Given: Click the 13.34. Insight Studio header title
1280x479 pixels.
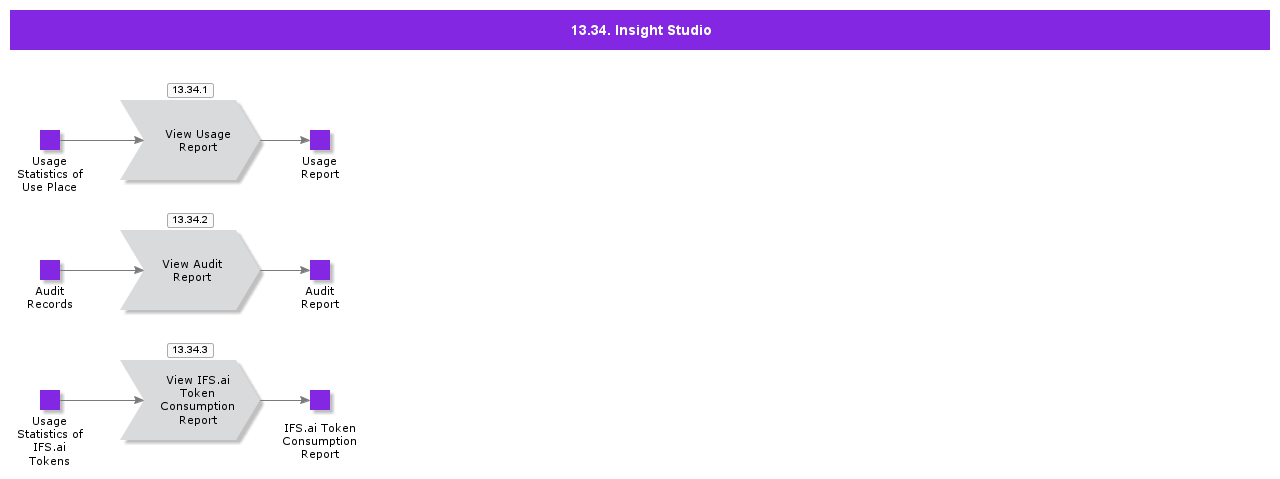Looking at the screenshot, I should [x=641, y=30].
